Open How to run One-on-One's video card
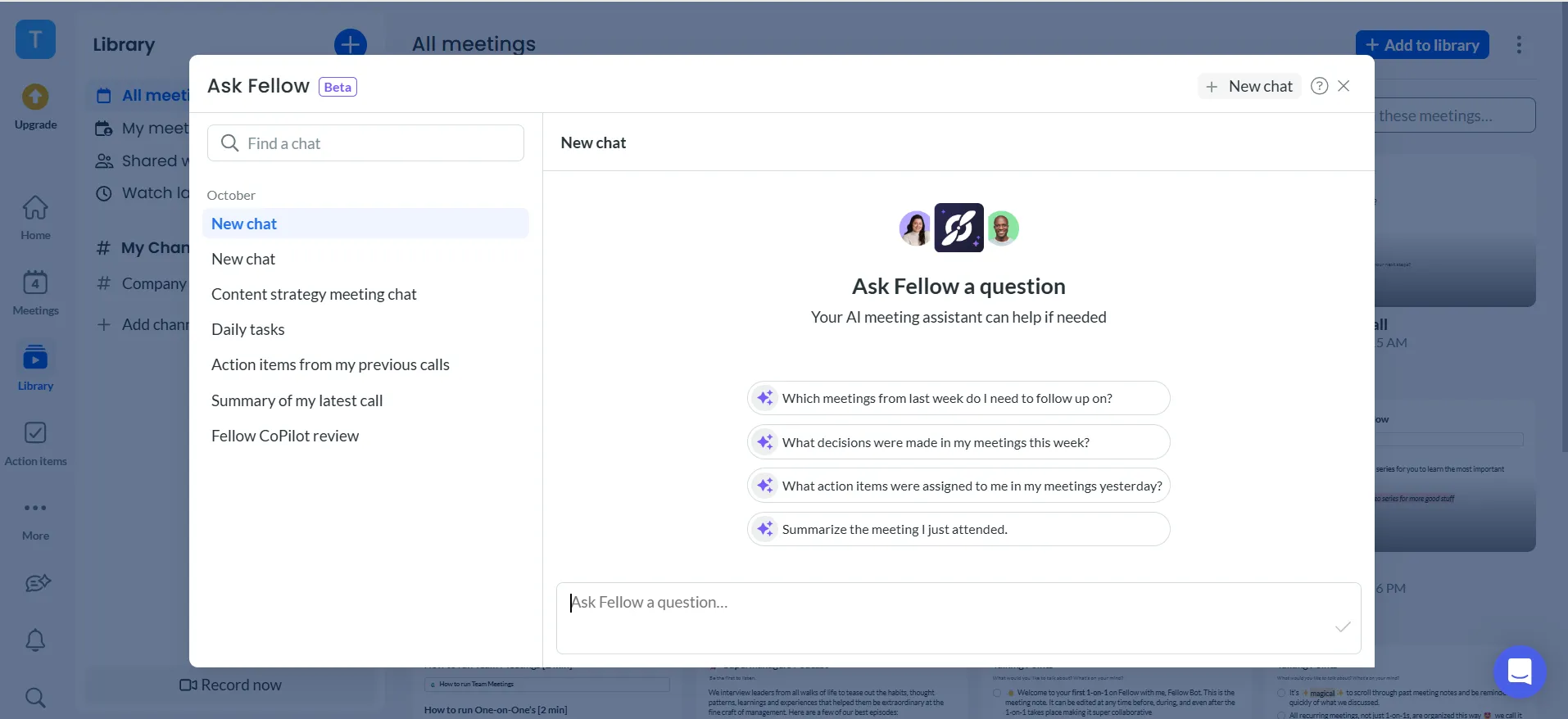The image size is (1568, 719). pyautogui.click(x=496, y=709)
